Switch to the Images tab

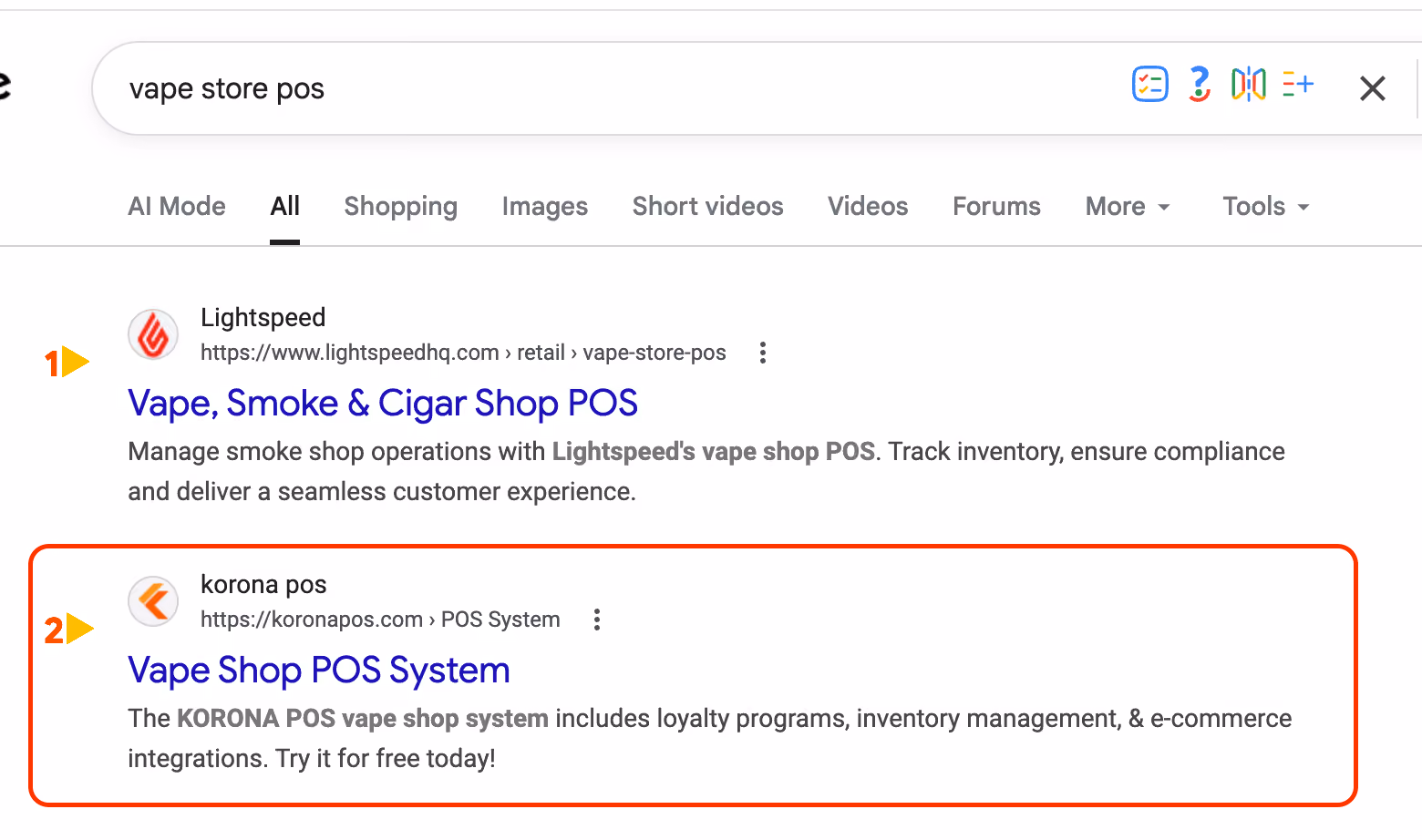coord(545,207)
